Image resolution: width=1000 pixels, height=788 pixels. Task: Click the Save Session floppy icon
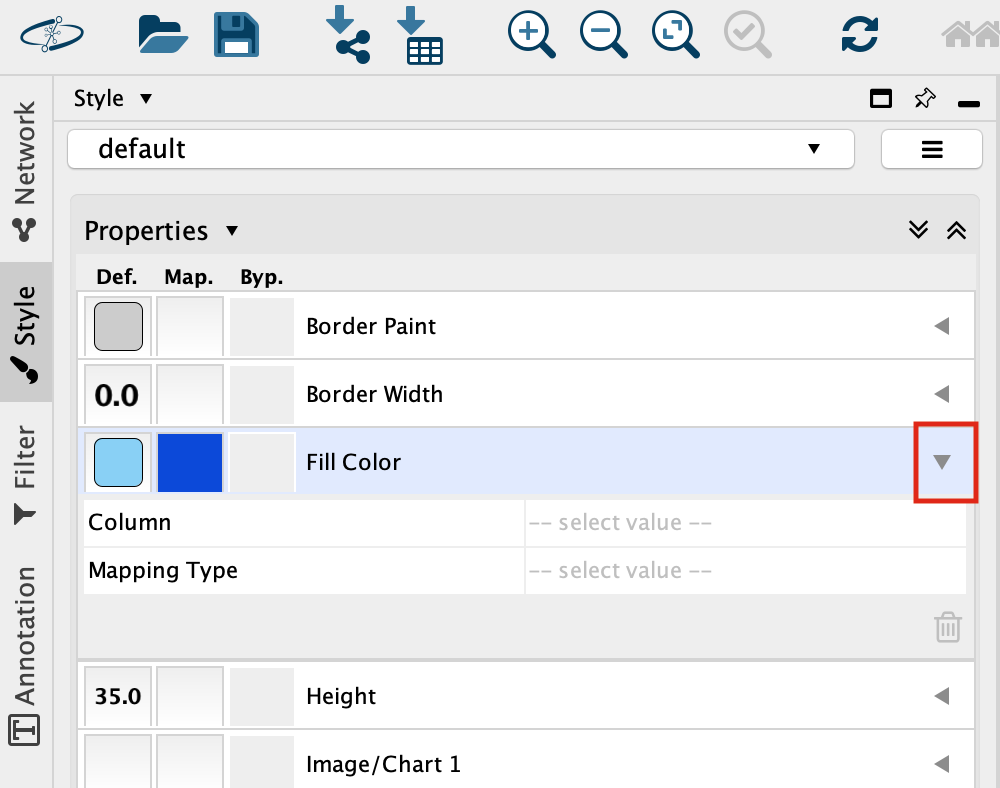tap(237, 33)
